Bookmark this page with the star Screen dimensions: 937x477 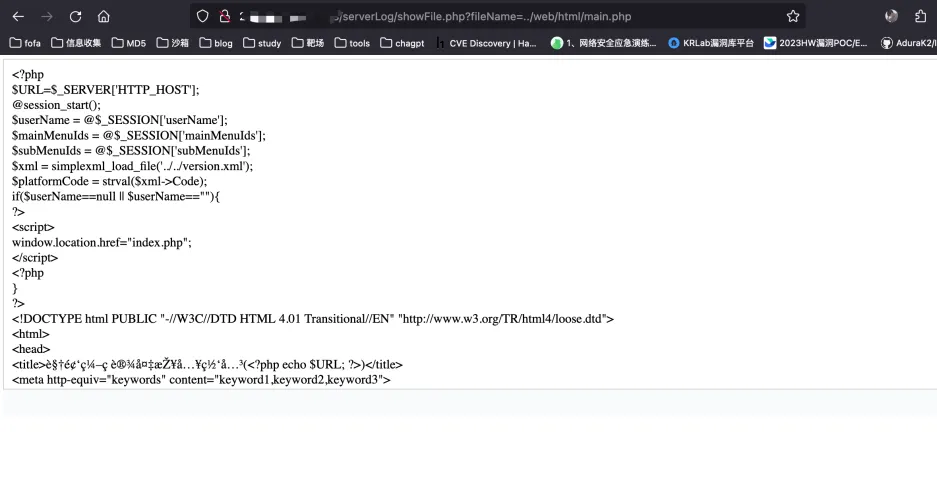tap(793, 16)
